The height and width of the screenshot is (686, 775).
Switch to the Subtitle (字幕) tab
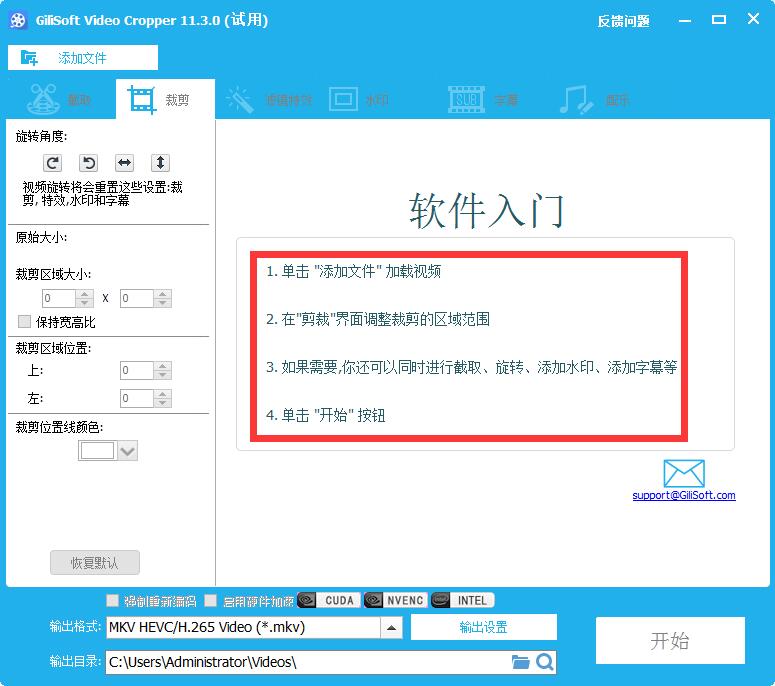pyautogui.click(x=484, y=100)
